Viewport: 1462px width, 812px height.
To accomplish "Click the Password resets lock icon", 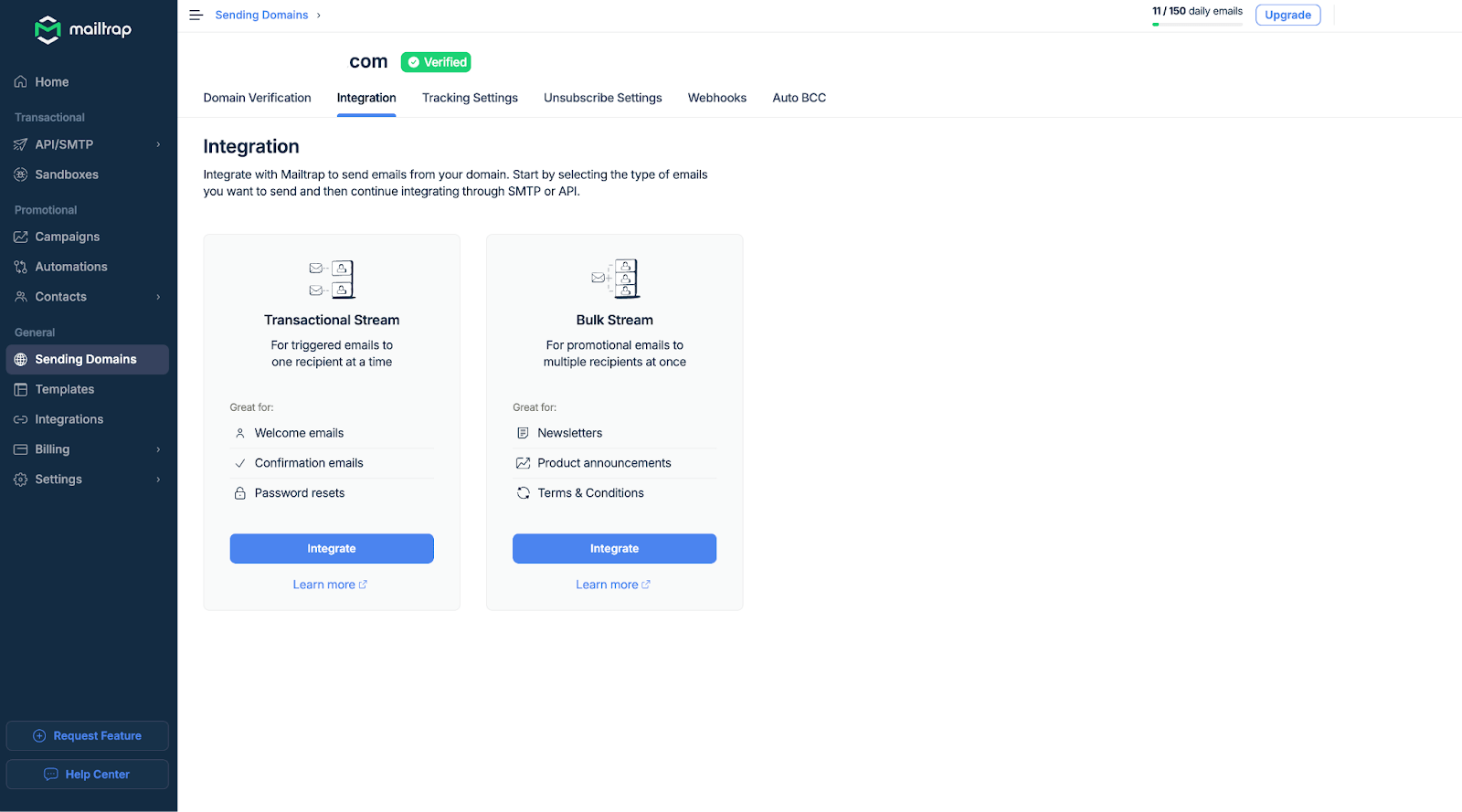I will pos(240,493).
